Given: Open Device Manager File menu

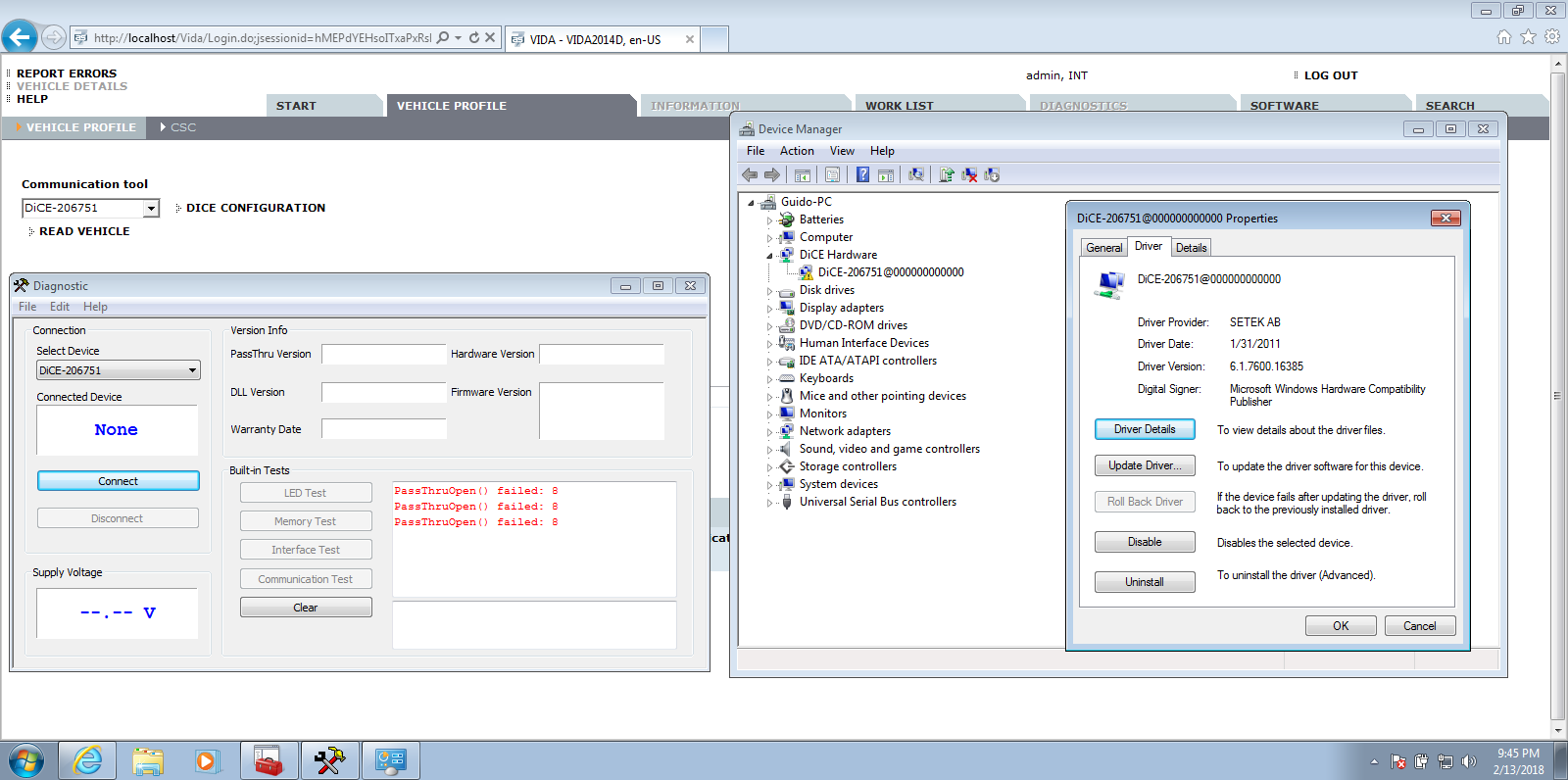Looking at the screenshot, I should pos(755,151).
